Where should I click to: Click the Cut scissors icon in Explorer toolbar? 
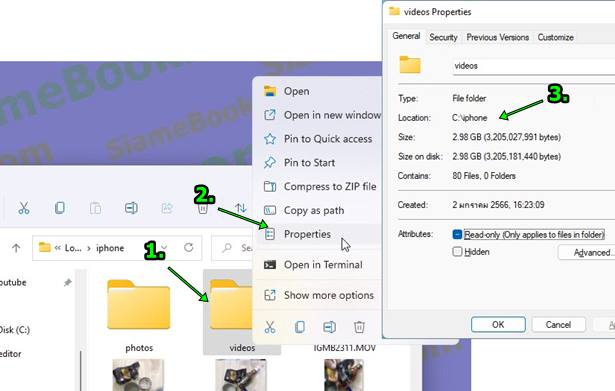click(24, 208)
